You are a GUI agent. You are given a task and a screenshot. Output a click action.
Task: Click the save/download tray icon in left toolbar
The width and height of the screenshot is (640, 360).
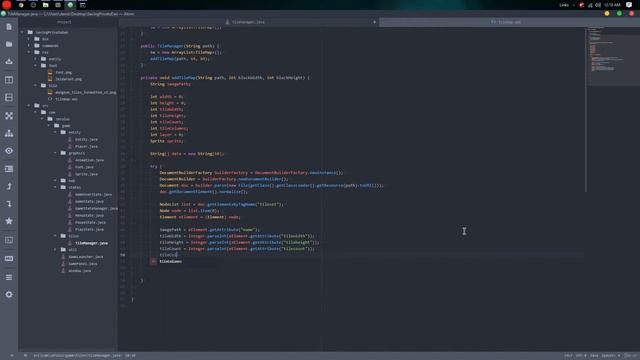pos(9,62)
